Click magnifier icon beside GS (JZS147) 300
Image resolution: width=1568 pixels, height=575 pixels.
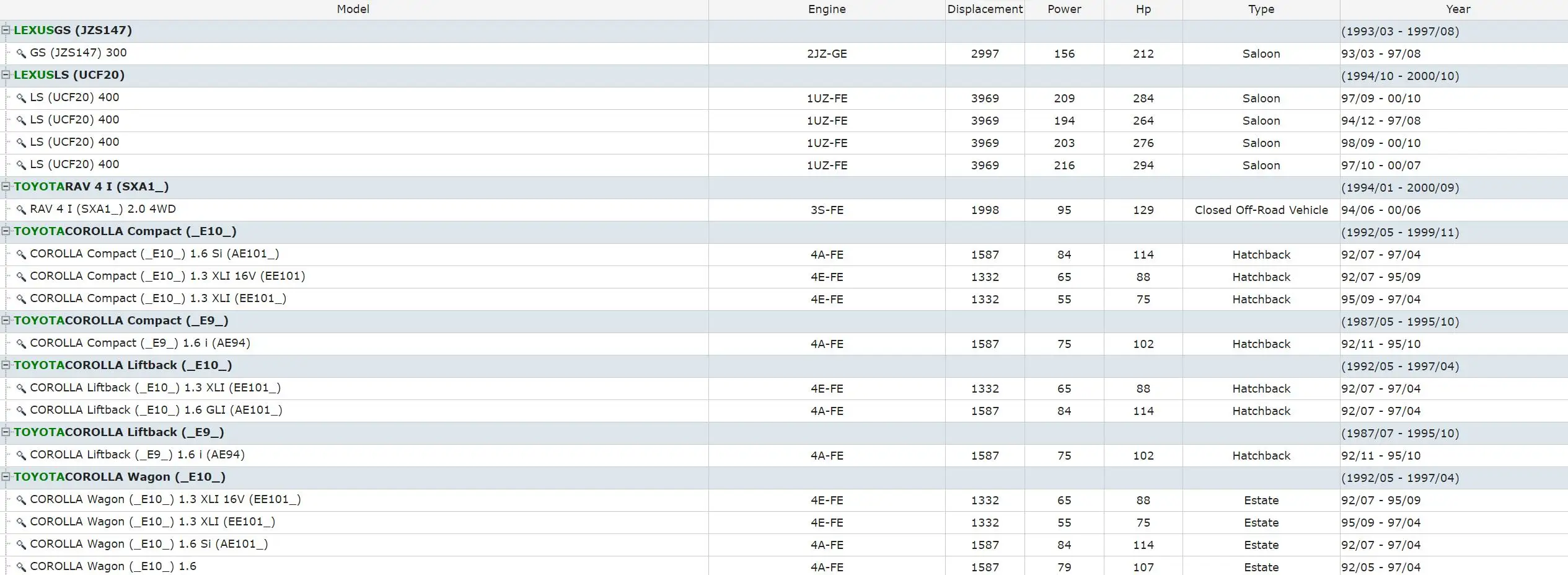tap(21, 53)
